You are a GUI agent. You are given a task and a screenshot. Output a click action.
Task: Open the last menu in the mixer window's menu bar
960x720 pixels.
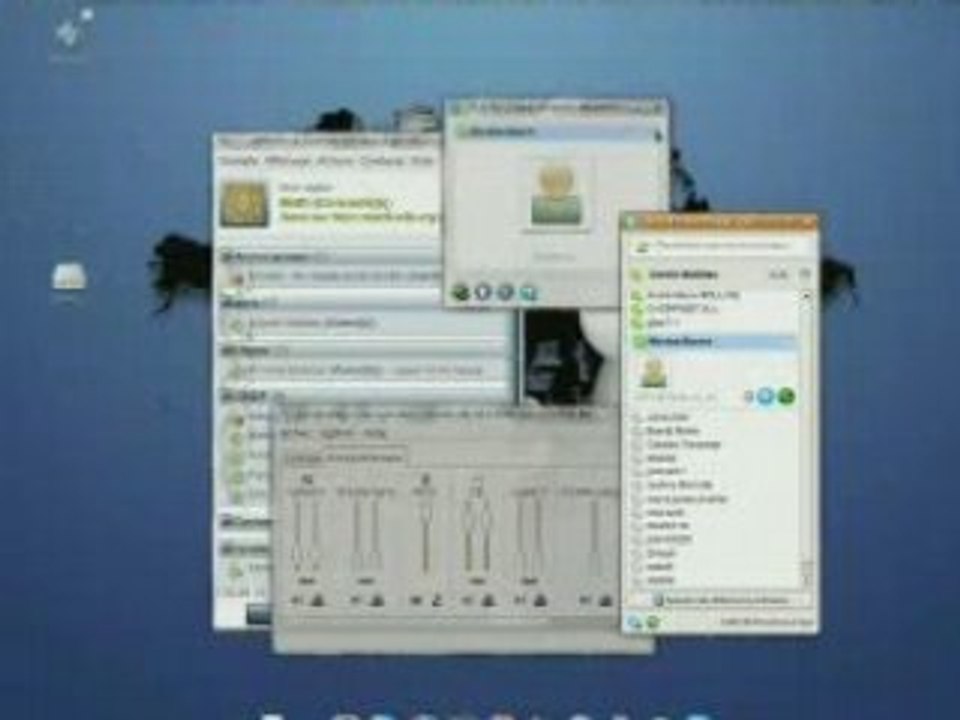point(376,433)
